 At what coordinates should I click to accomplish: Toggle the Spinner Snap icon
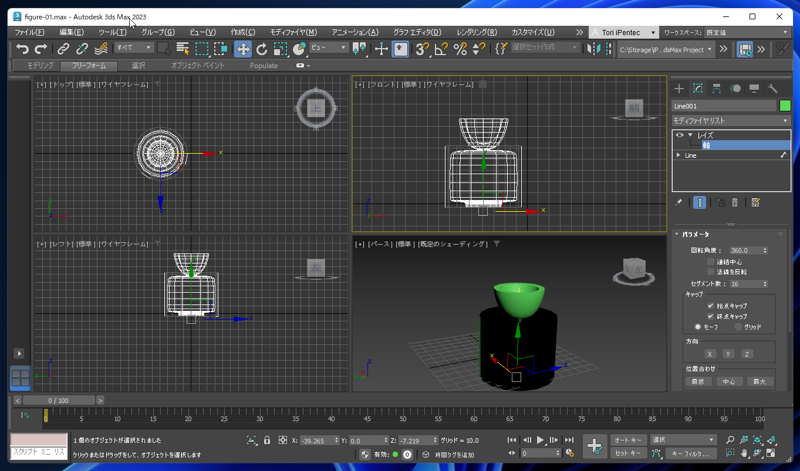(x=479, y=49)
